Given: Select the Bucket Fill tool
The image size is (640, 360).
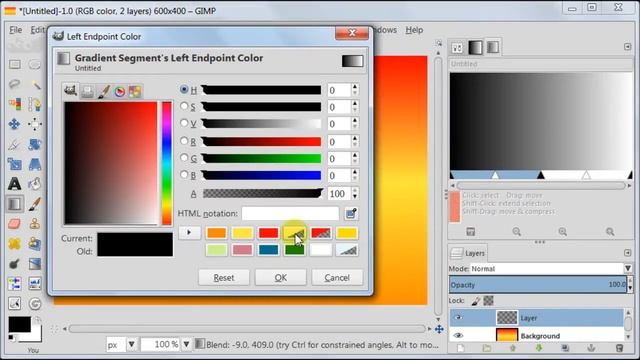Looking at the screenshot, I should [35, 184].
